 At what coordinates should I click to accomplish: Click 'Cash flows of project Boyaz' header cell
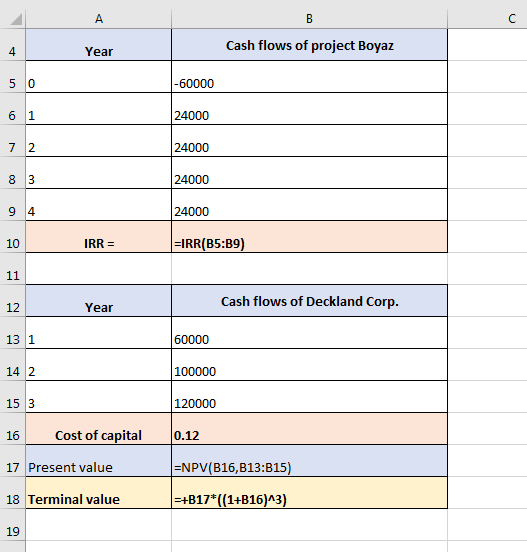coord(309,45)
